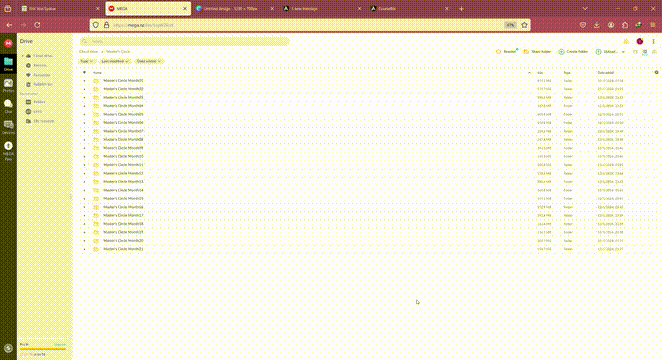The width and height of the screenshot is (662, 360).
Task: Expand the Upload button dropdown arrow
Action: pos(623,52)
